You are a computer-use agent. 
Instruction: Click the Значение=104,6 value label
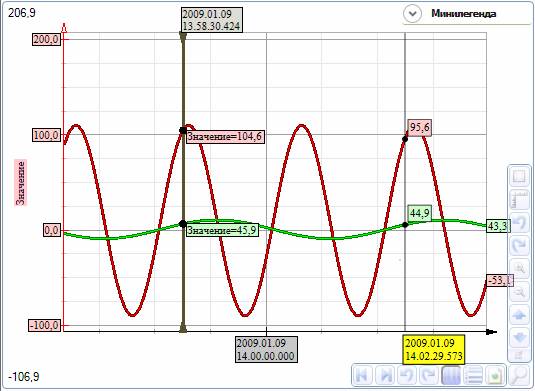[x=225, y=136]
